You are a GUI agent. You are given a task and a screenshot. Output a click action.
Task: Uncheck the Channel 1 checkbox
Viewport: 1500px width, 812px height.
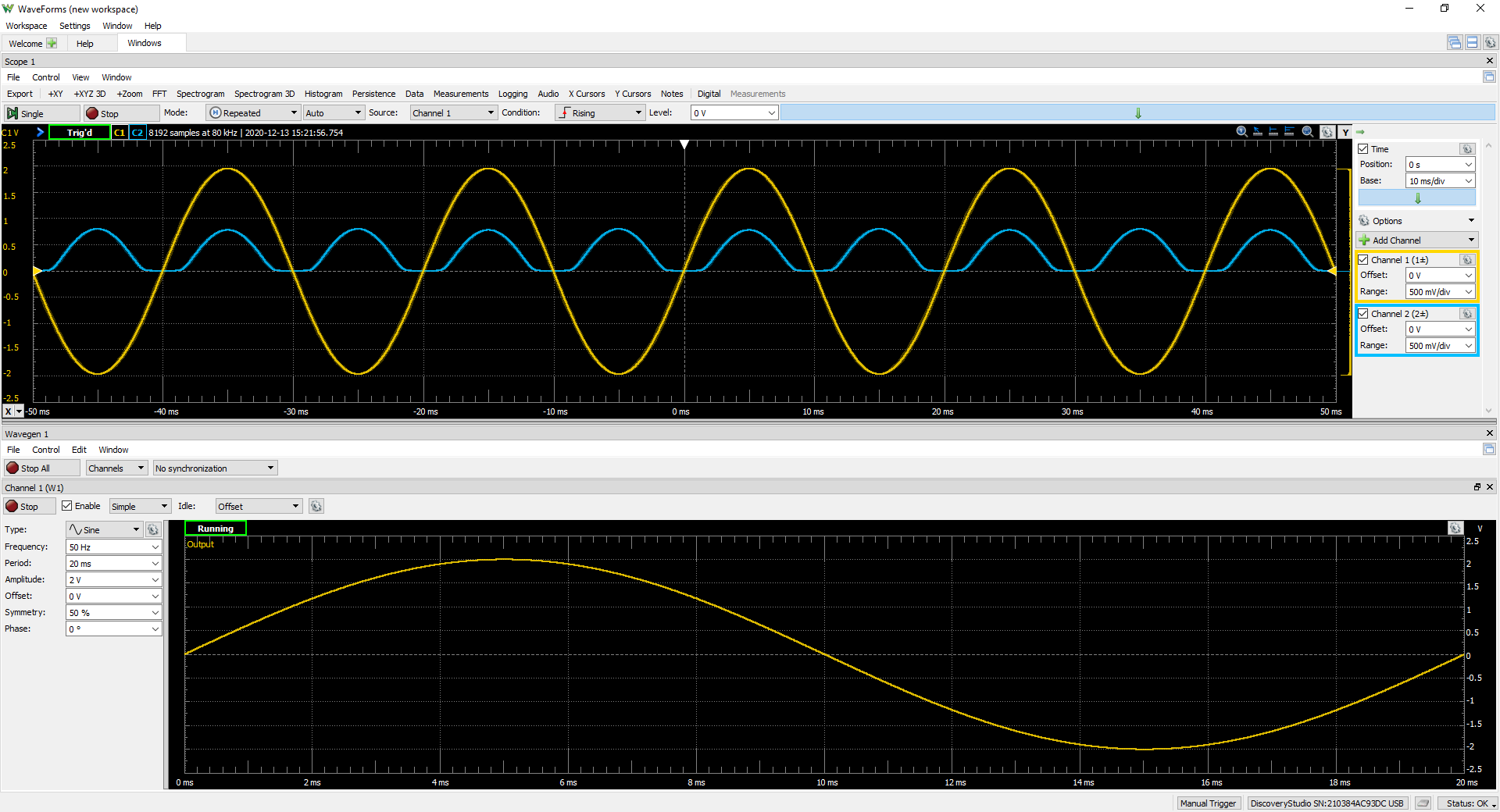pyautogui.click(x=1363, y=260)
